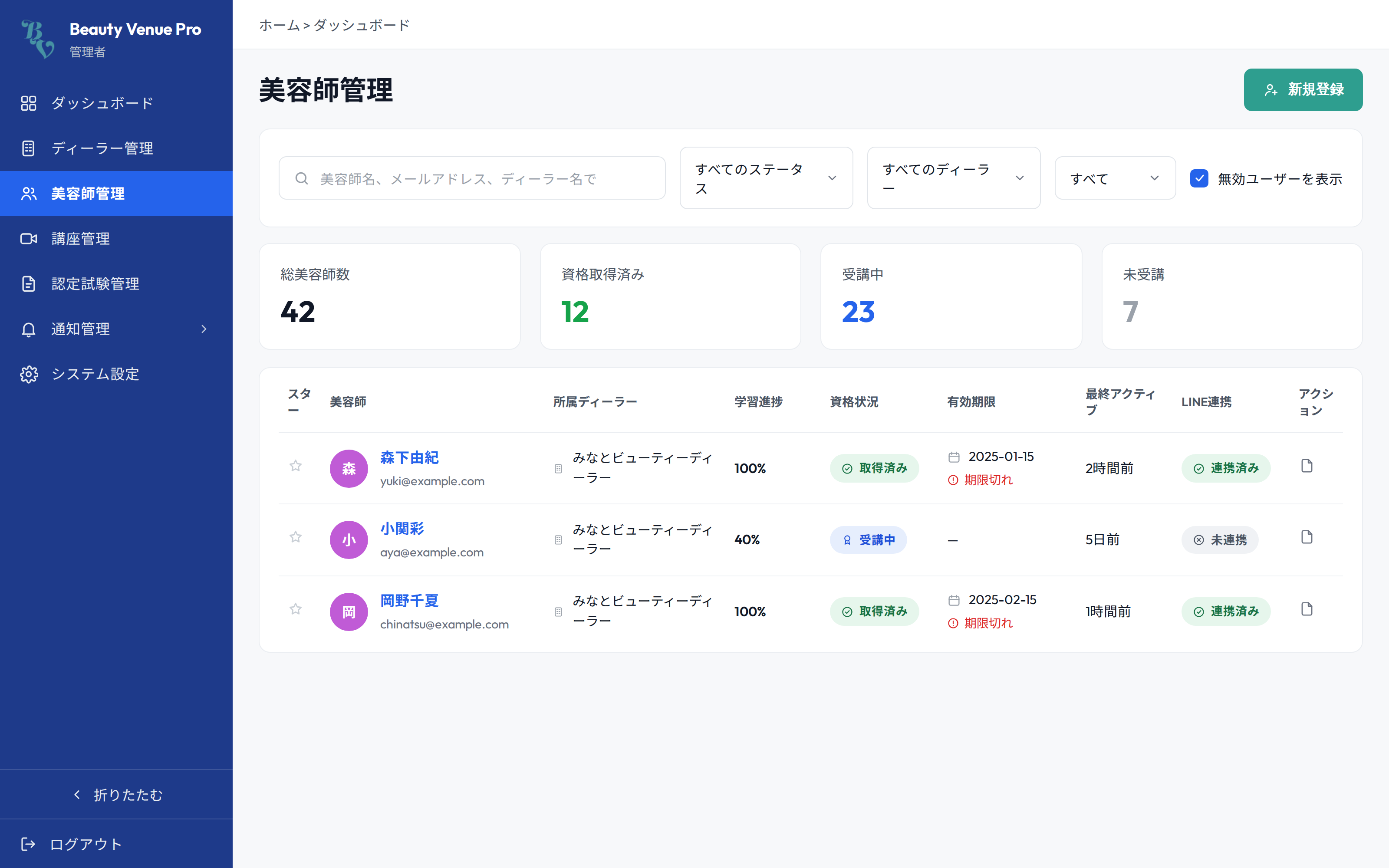
Task: Select 美容師管理 in sidebar
Action: [x=116, y=194]
